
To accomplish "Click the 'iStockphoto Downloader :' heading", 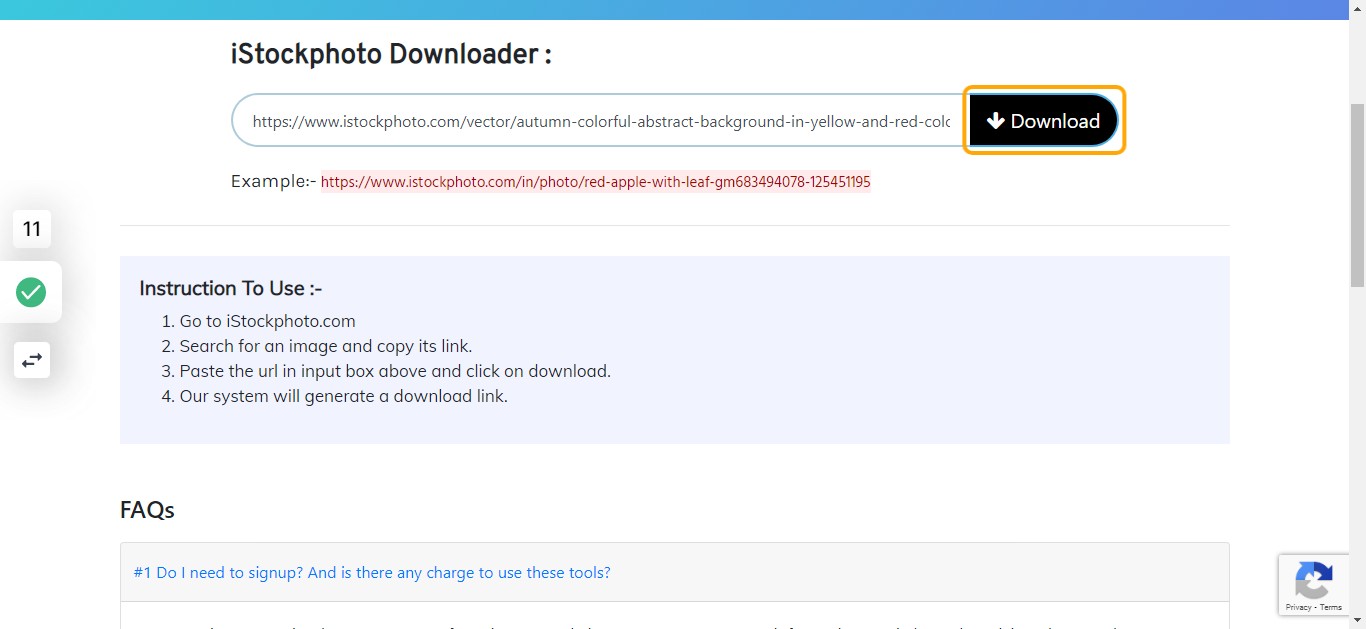I will pyautogui.click(x=391, y=54).
